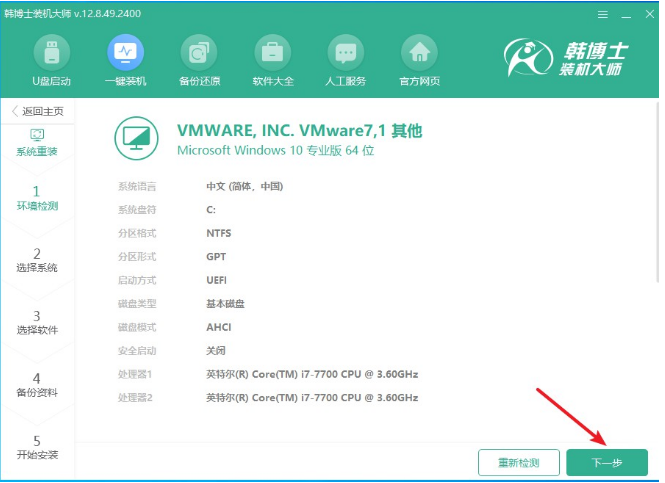The image size is (665, 483).
Task: Click the AHCI disk mode value
Action: pos(219,327)
